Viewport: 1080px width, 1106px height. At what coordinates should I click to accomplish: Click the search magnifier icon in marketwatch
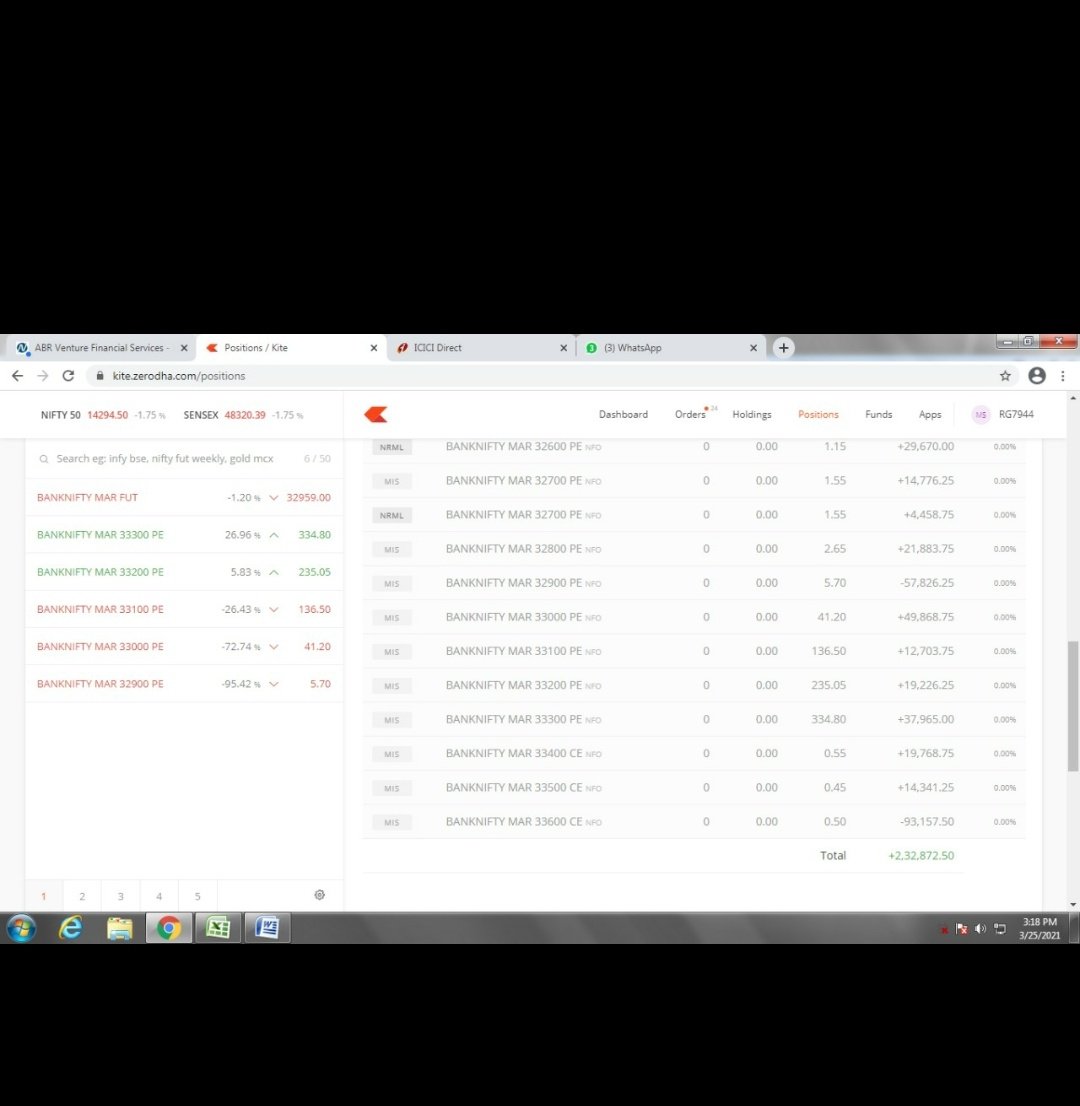[44, 459]
